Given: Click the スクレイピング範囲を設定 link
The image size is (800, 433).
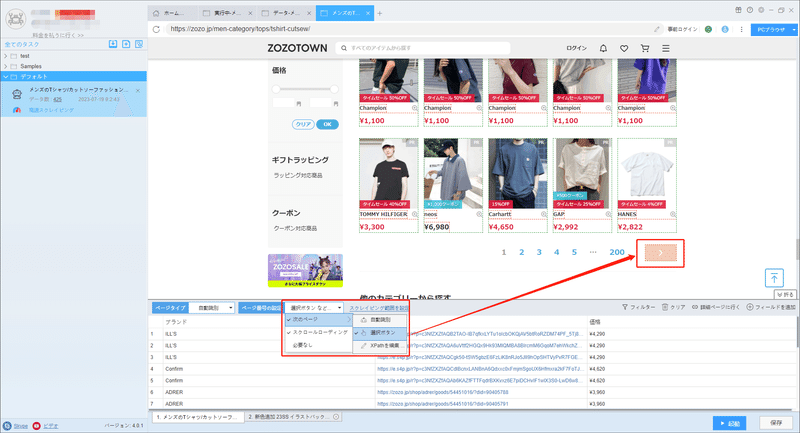Looking at the screenshot, I should point(379,308).
